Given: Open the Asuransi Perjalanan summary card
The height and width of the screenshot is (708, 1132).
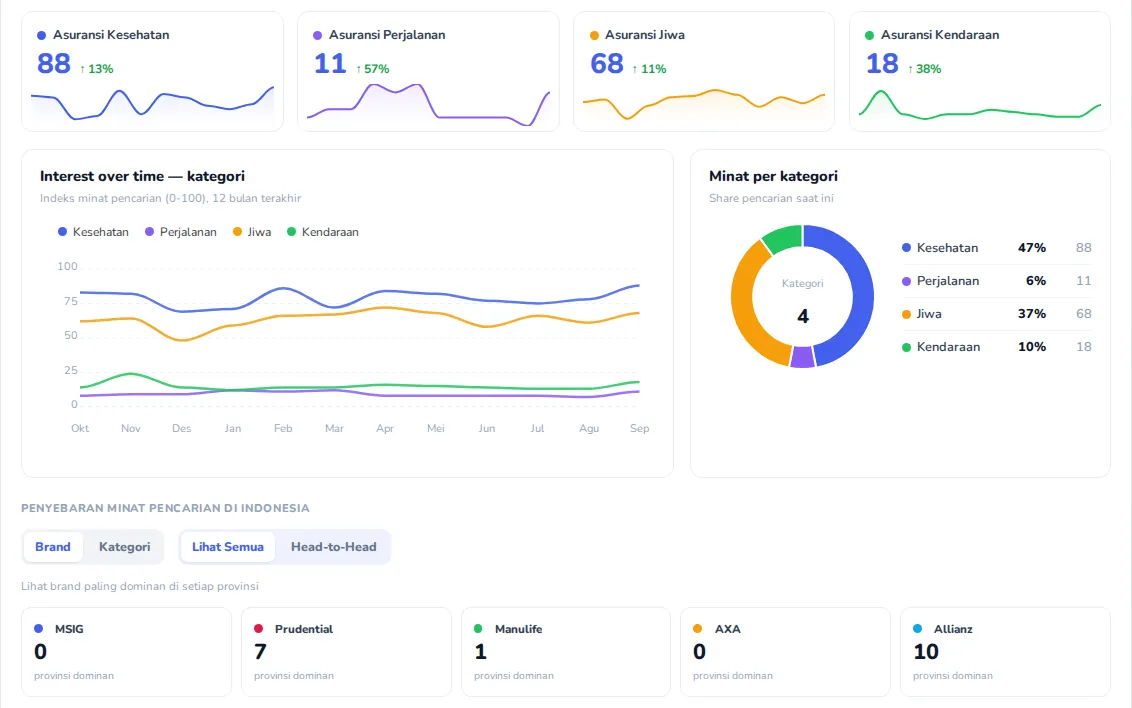Looking at the screenshot, I should [x=428, y=71].
